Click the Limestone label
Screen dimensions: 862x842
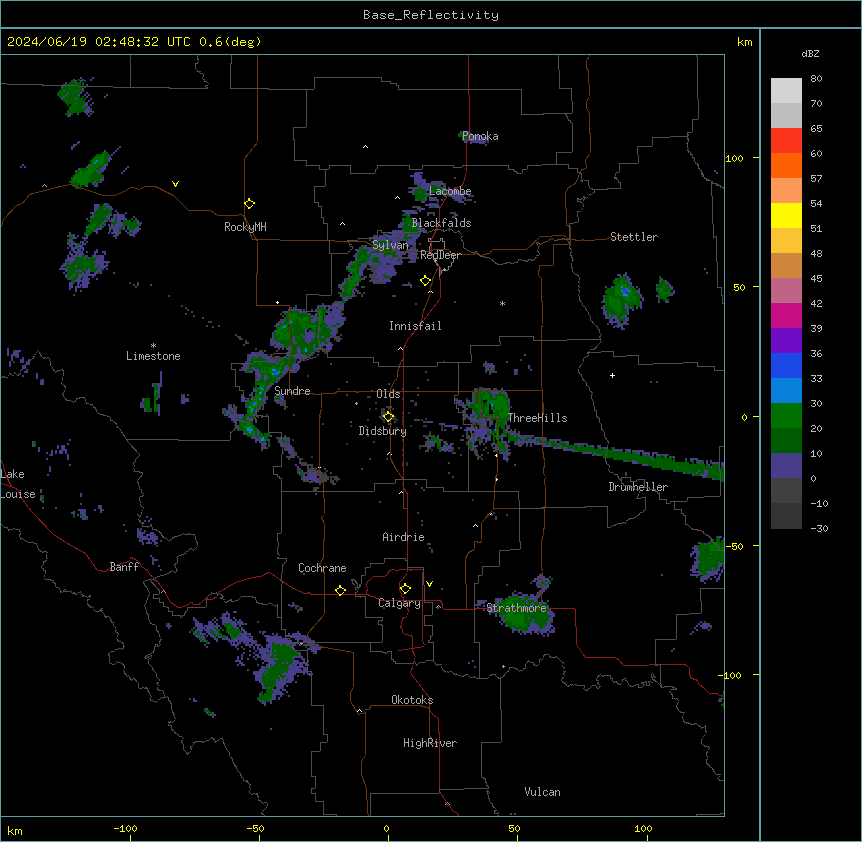tap(153, 356)
